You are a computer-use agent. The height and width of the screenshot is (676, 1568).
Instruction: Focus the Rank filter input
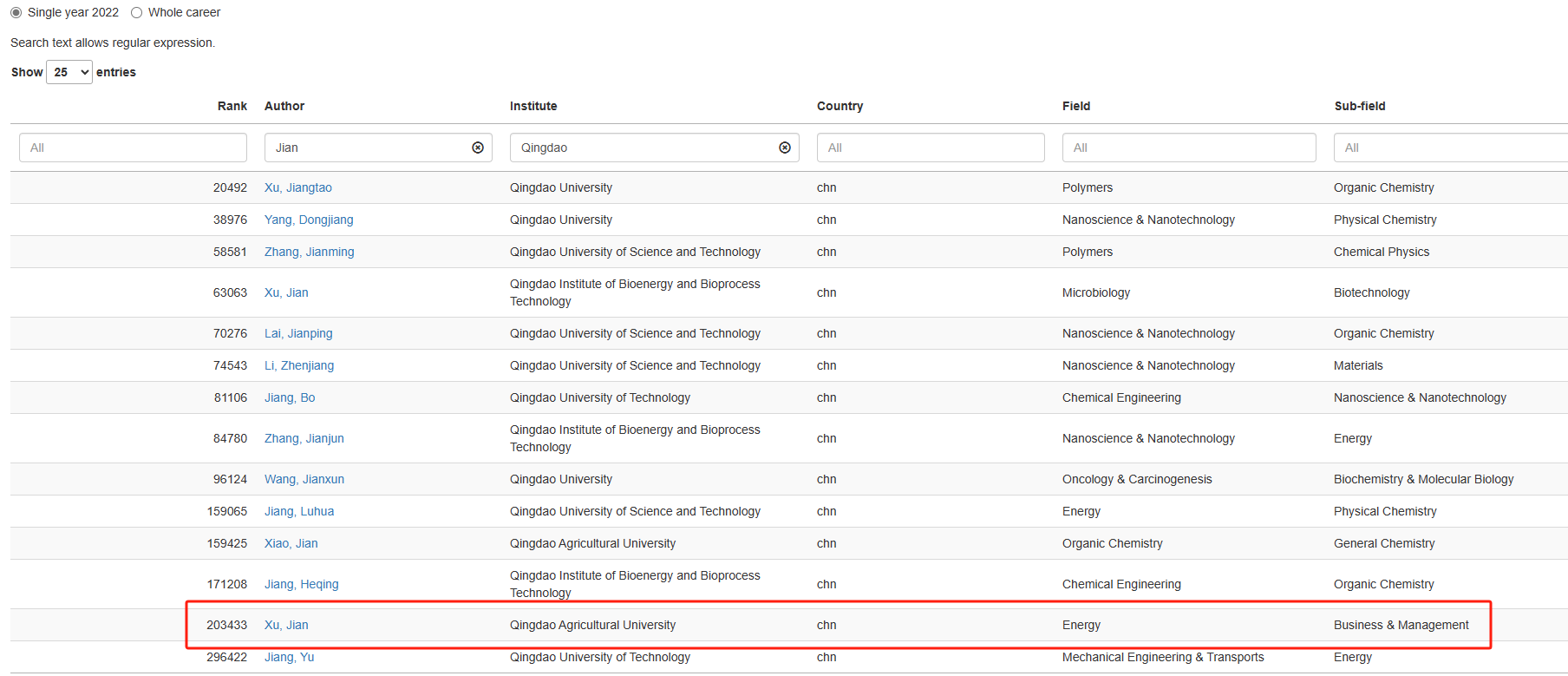pyautogui.click(x=133, y=148)
